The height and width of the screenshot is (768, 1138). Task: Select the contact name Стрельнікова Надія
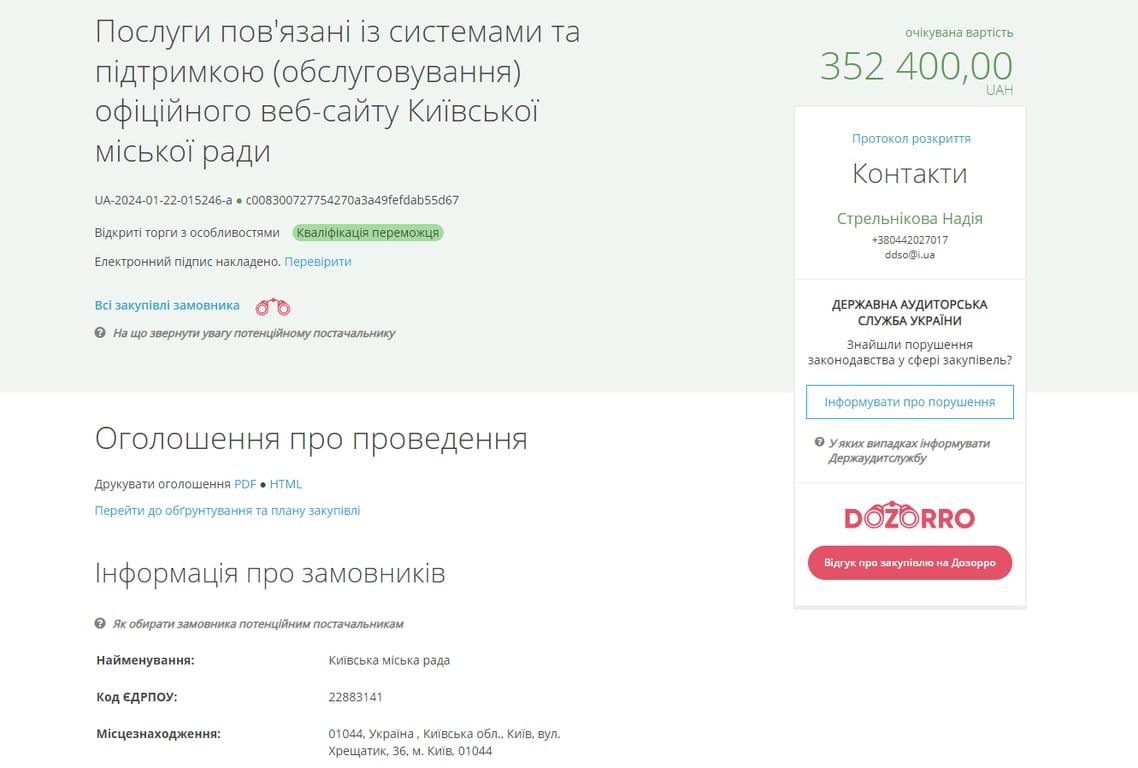[x=910, y=219]
